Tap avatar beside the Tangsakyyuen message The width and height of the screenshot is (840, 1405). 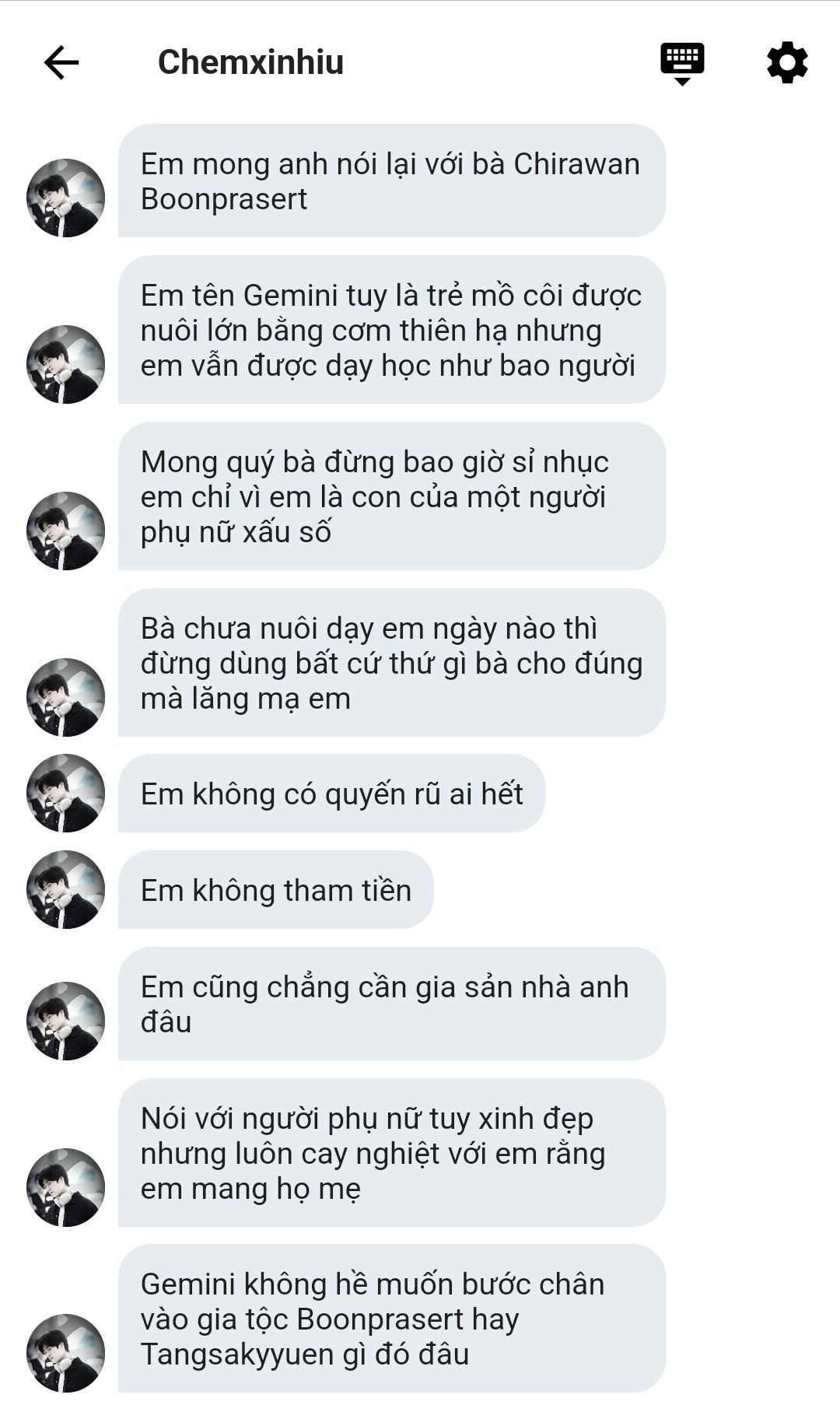click(66, 1353)
